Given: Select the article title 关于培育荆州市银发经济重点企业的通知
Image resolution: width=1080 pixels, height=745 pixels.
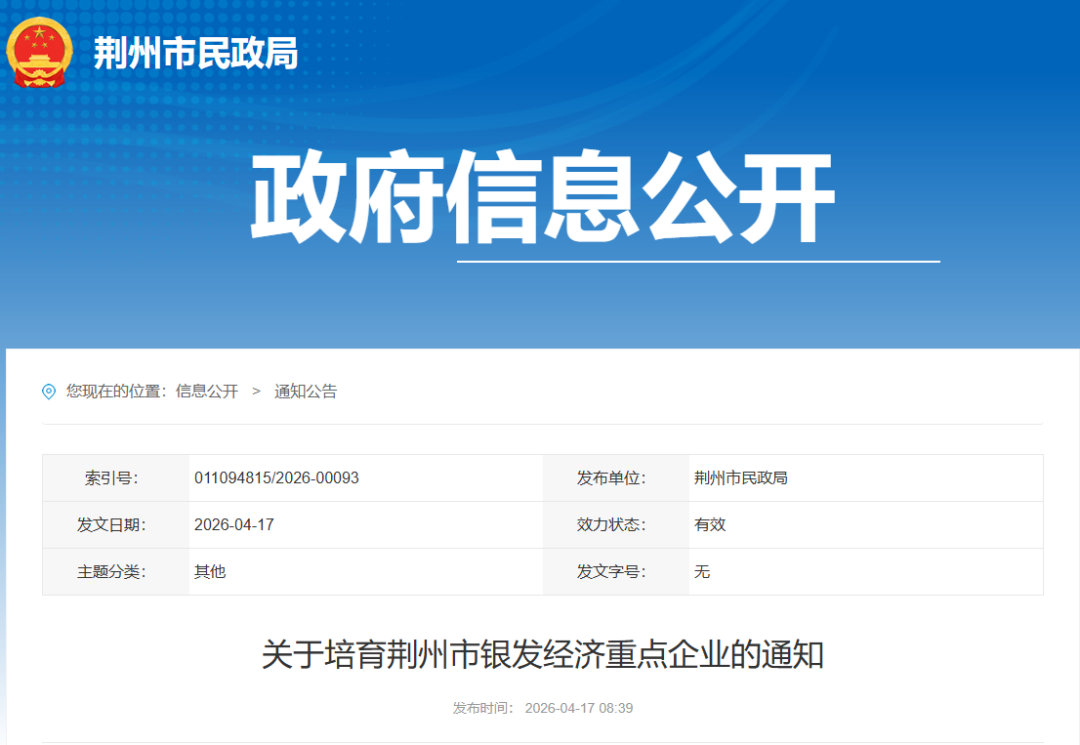Looking at the screenshot, I should (x=540, y=654).
